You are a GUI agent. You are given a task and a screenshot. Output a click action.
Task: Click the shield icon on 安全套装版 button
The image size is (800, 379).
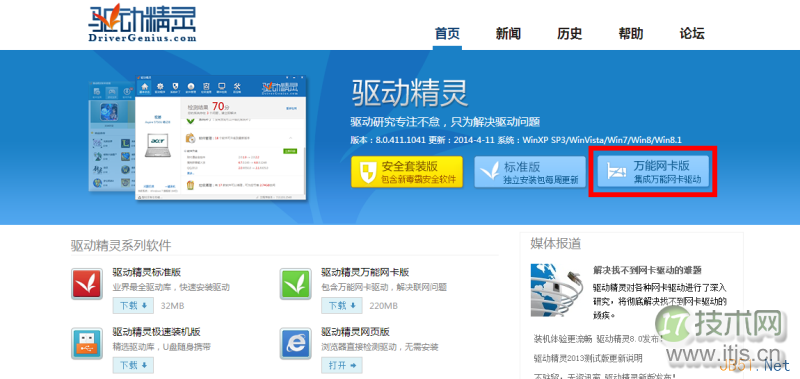tap(366, 172)
